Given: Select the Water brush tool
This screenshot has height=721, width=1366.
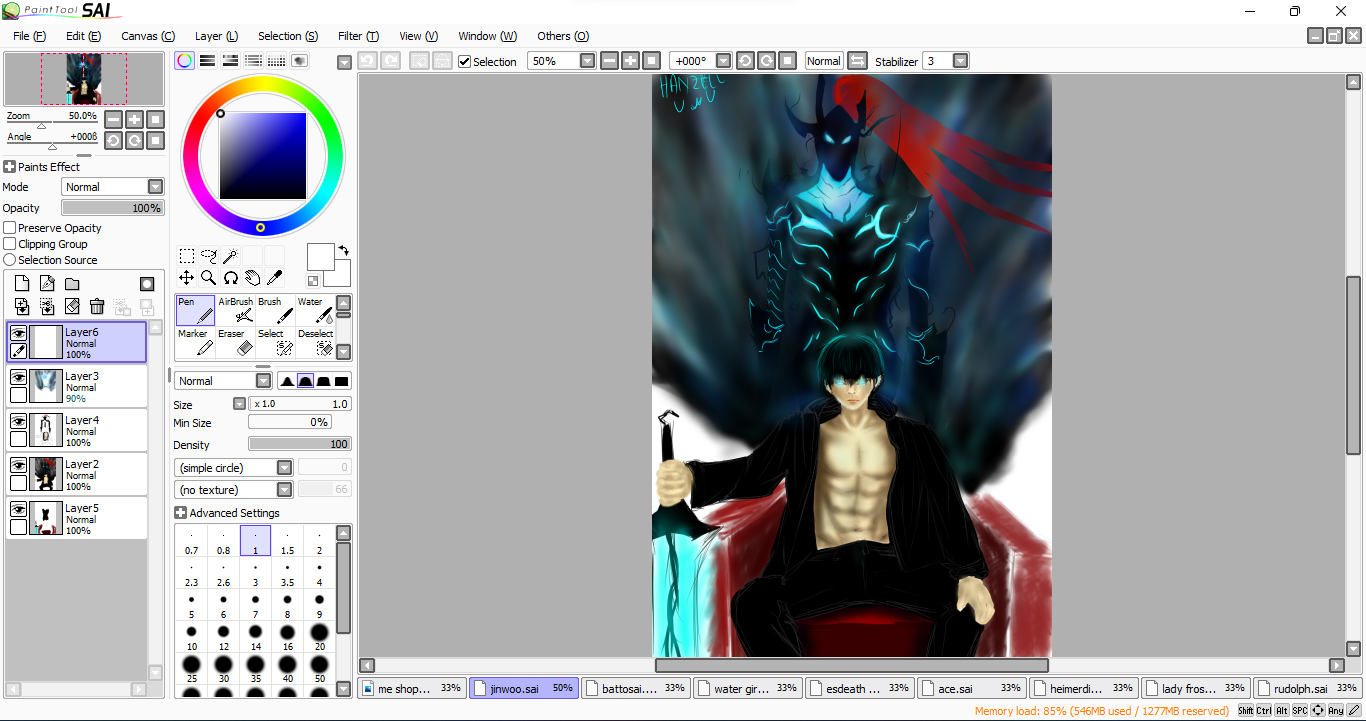Looking at the screenshot, I should point(316,311).
